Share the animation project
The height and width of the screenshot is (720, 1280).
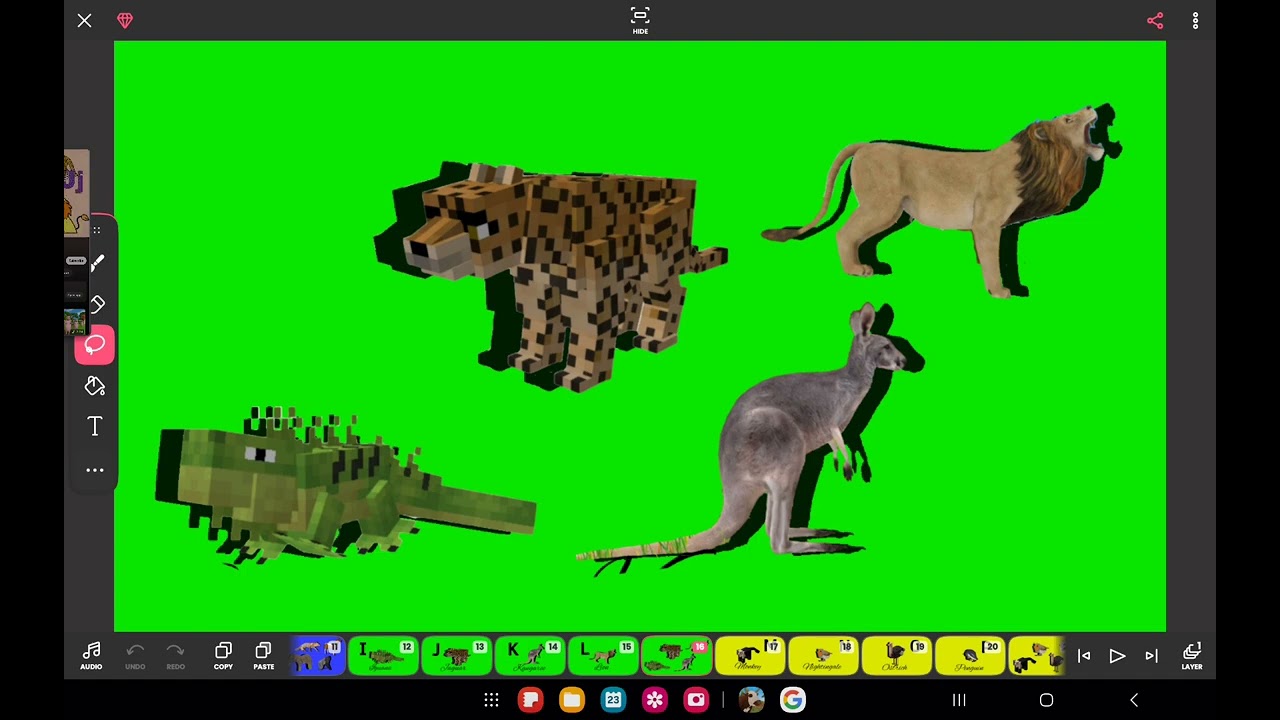pos(1155,20)
